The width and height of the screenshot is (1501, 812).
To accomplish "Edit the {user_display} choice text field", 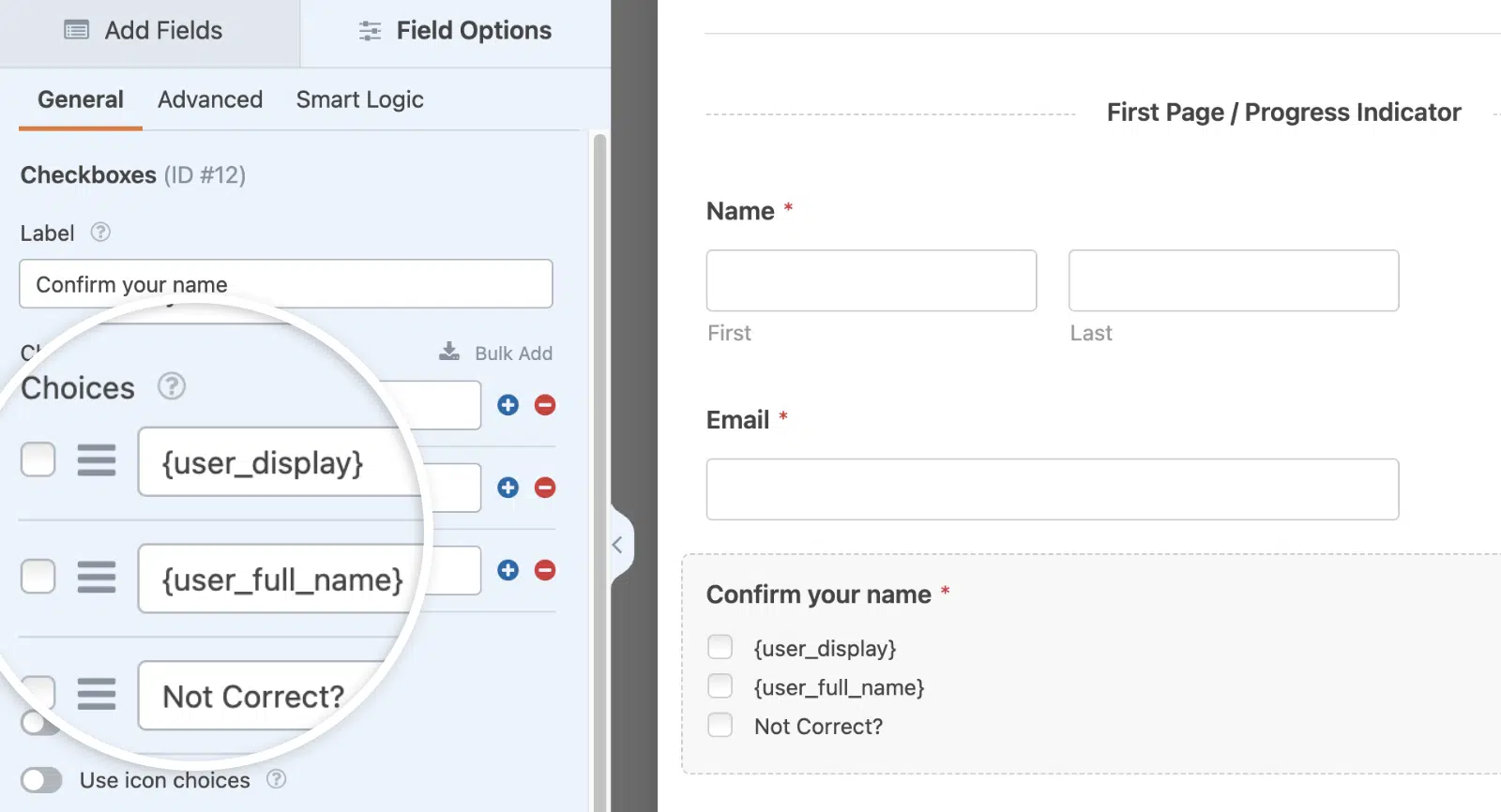I will point(279,461).
